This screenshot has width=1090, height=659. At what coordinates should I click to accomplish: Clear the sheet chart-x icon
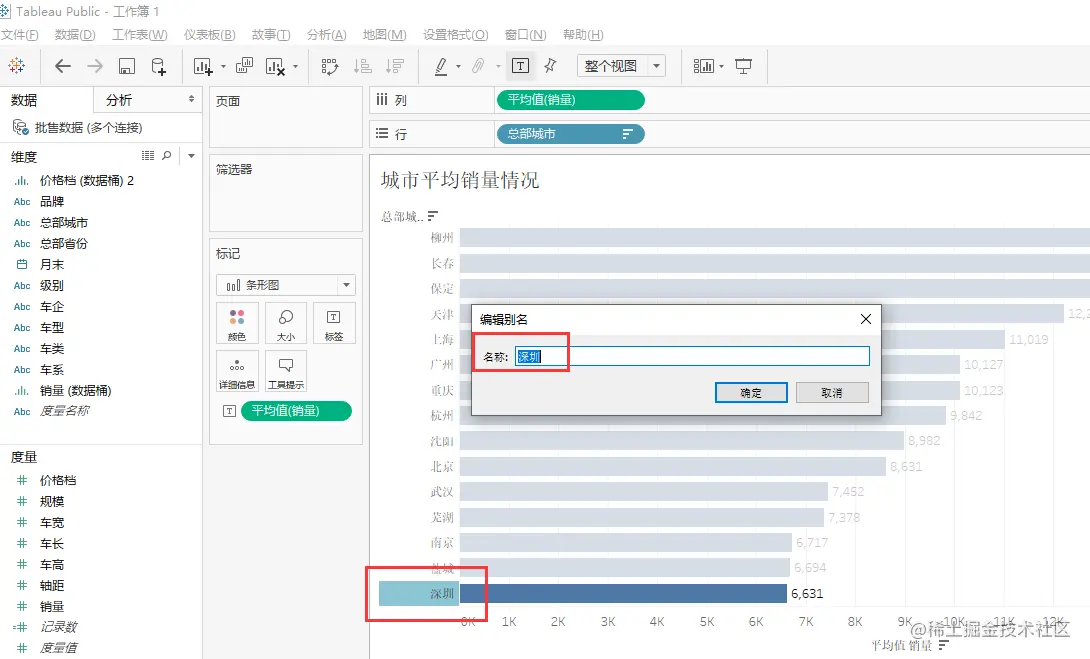point(275,66)
